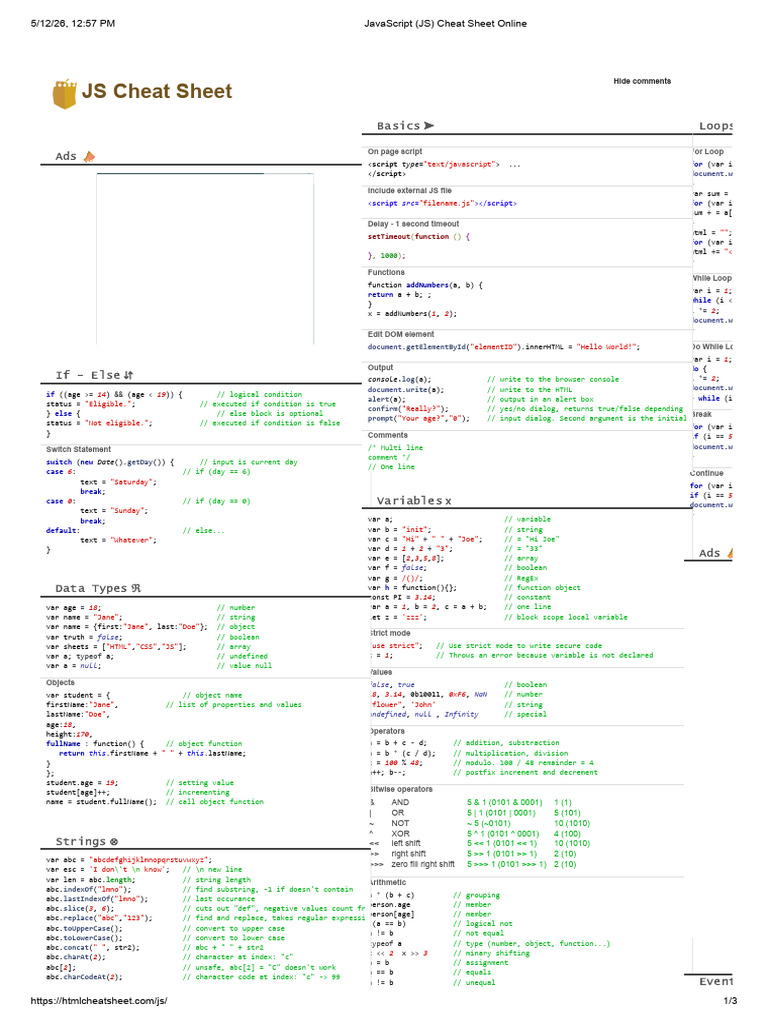Click the flag icon next to Basics heading

tap(429, 125)
